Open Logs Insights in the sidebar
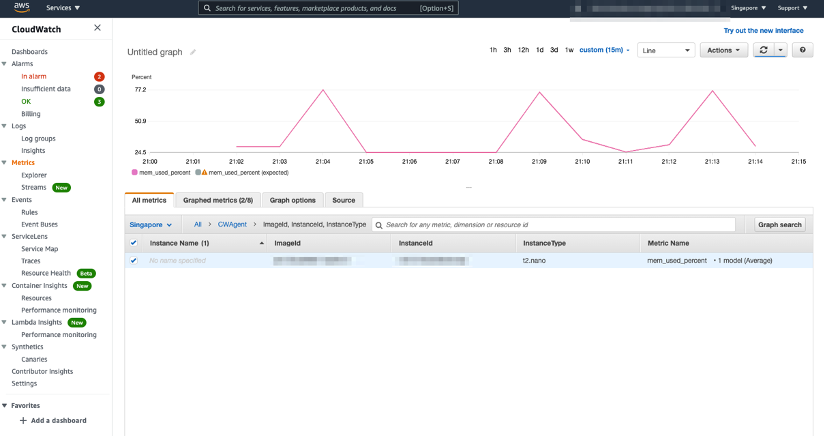 (33, 151)
